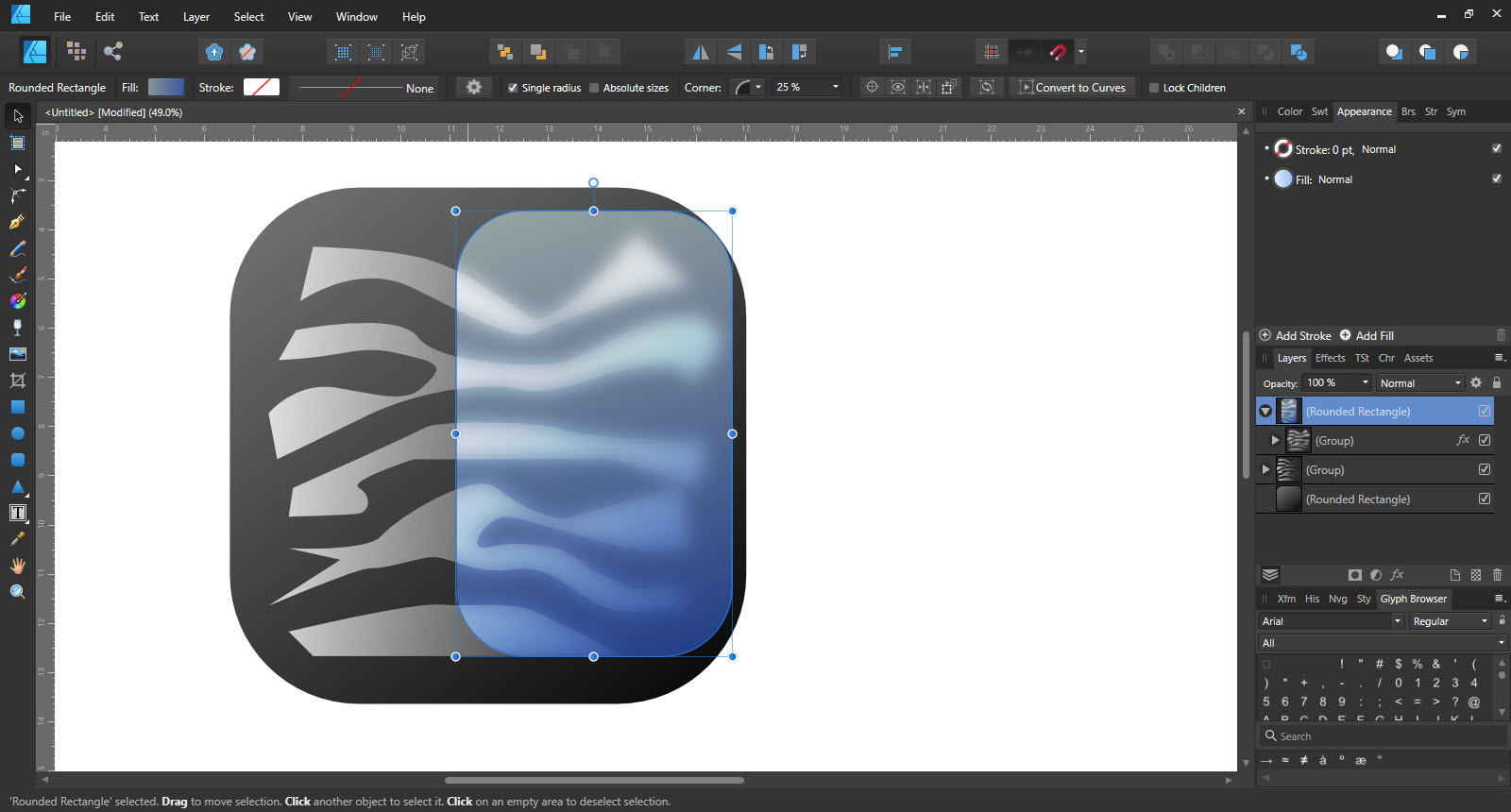Image resolution: width=1511 pixels, height=812 pixels.
Task: Close the Untitled document tab
Action: coord(1242,111)
